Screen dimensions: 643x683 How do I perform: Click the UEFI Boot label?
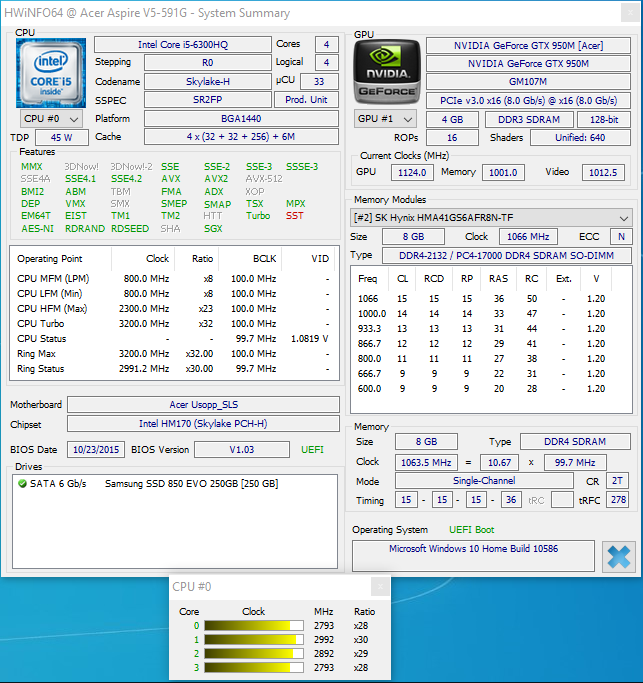pyautogui.click(x=471, y=530)
